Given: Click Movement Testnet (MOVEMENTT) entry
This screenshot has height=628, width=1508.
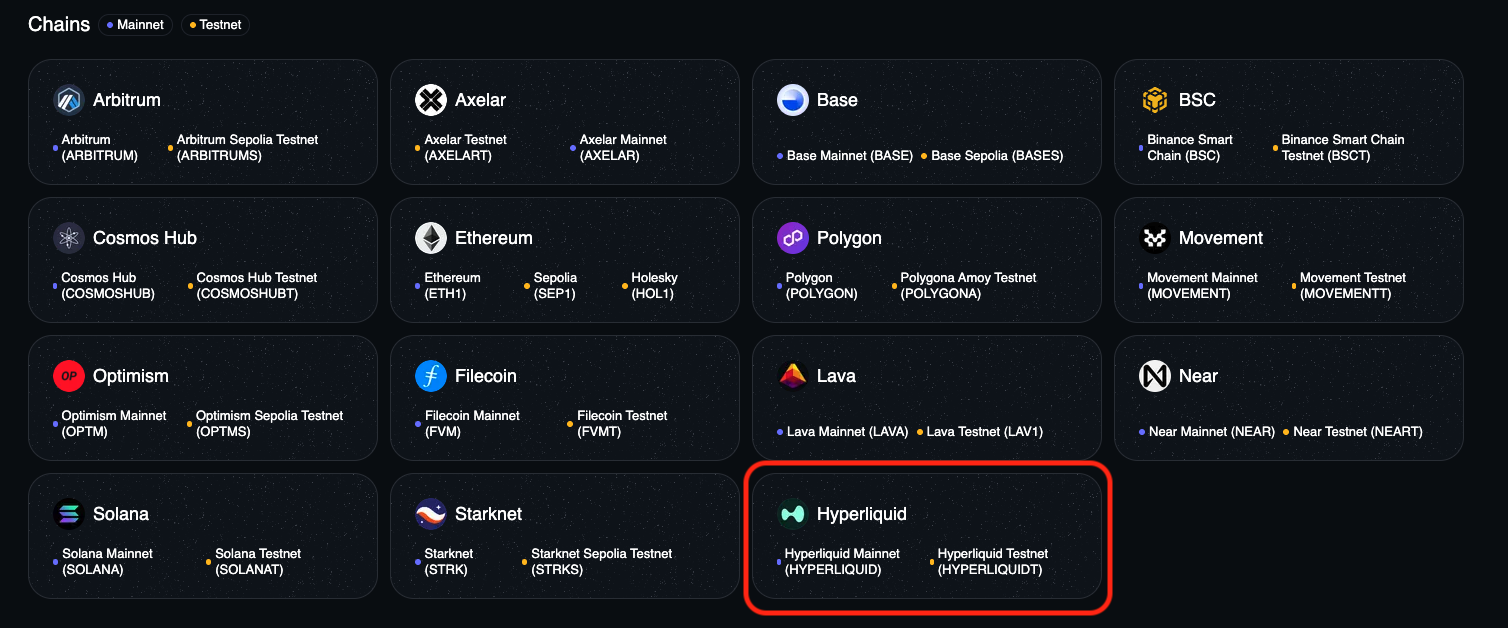Looking at the screenshot, I should point(1352,285).
